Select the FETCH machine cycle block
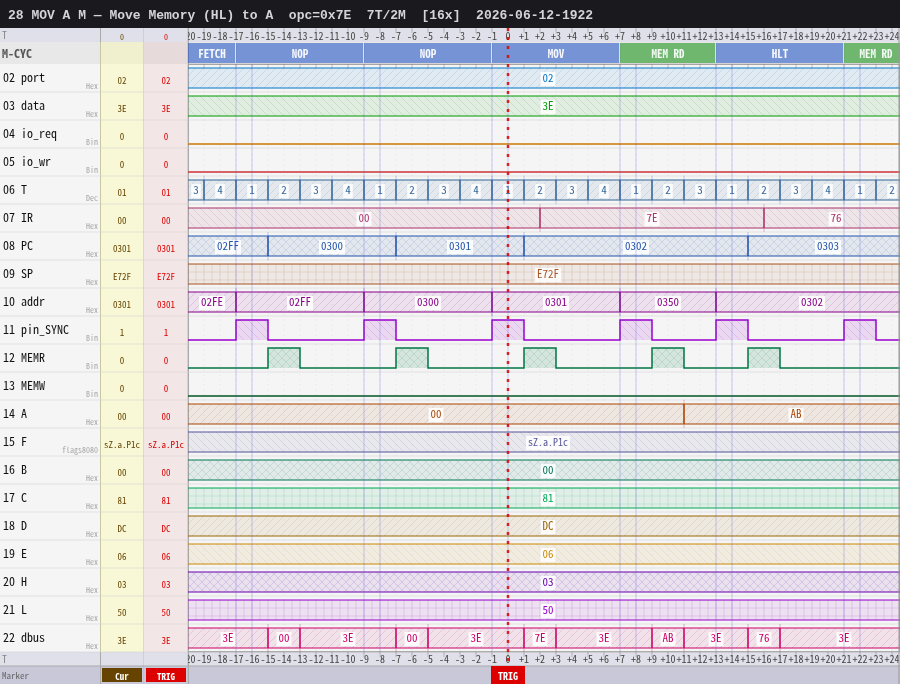This screenshot has width=900, height=684. tap(212, 54)
